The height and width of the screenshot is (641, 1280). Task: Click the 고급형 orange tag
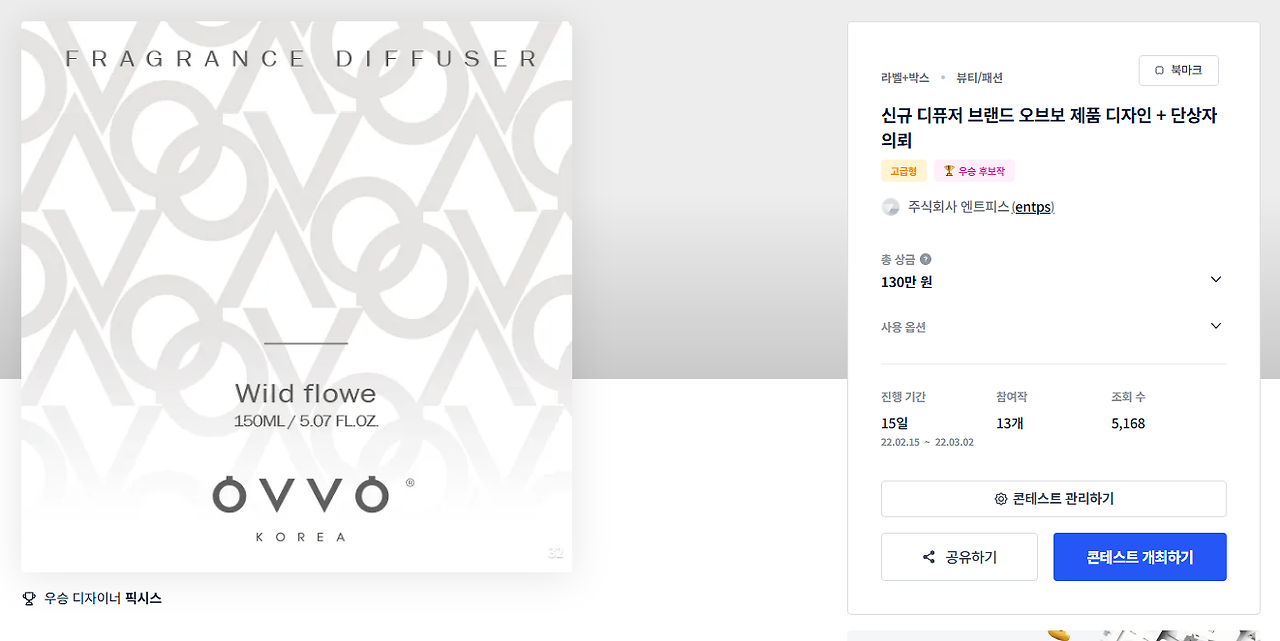click(904, 171)
